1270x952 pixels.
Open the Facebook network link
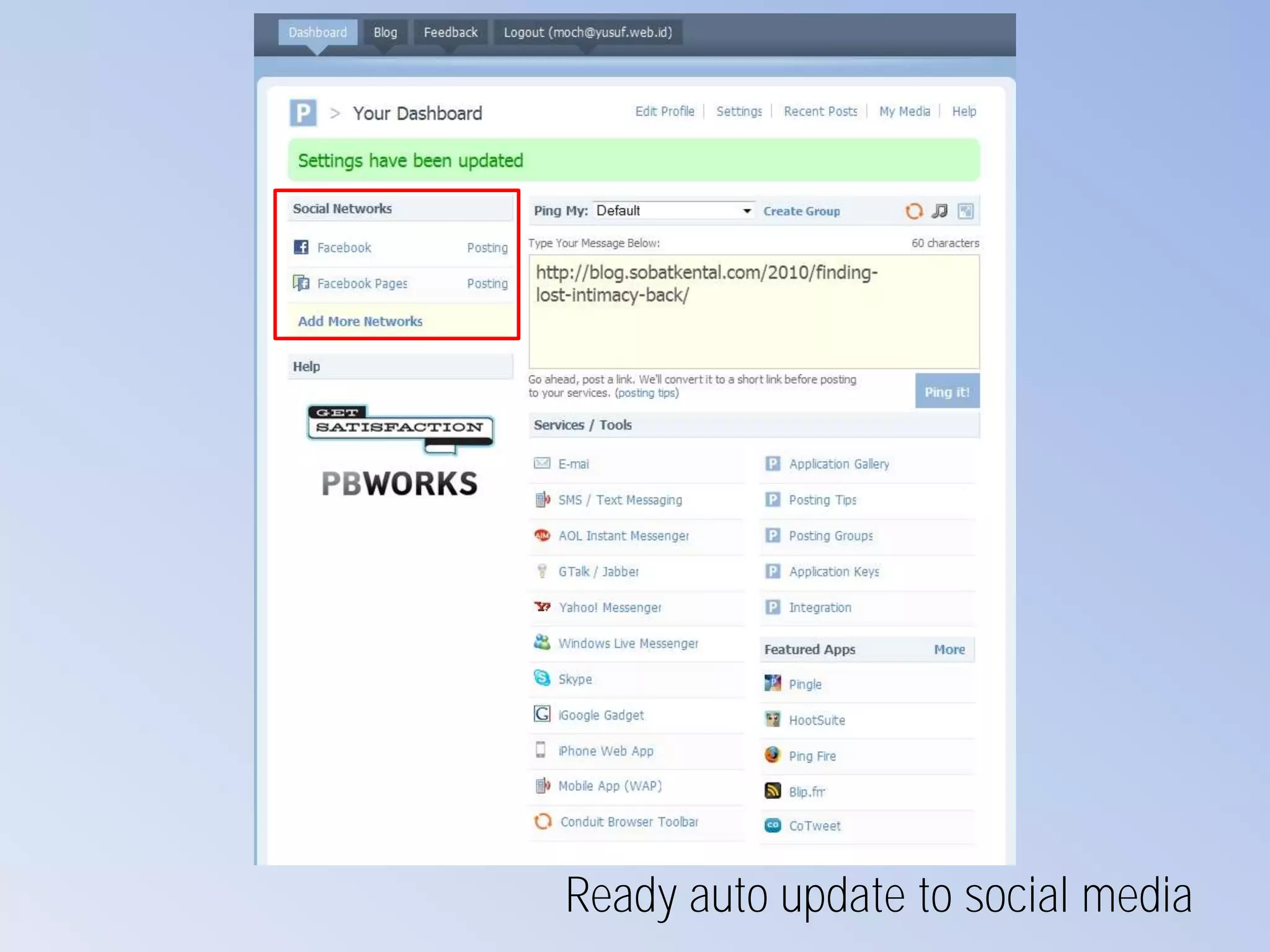tap(344, 247)
